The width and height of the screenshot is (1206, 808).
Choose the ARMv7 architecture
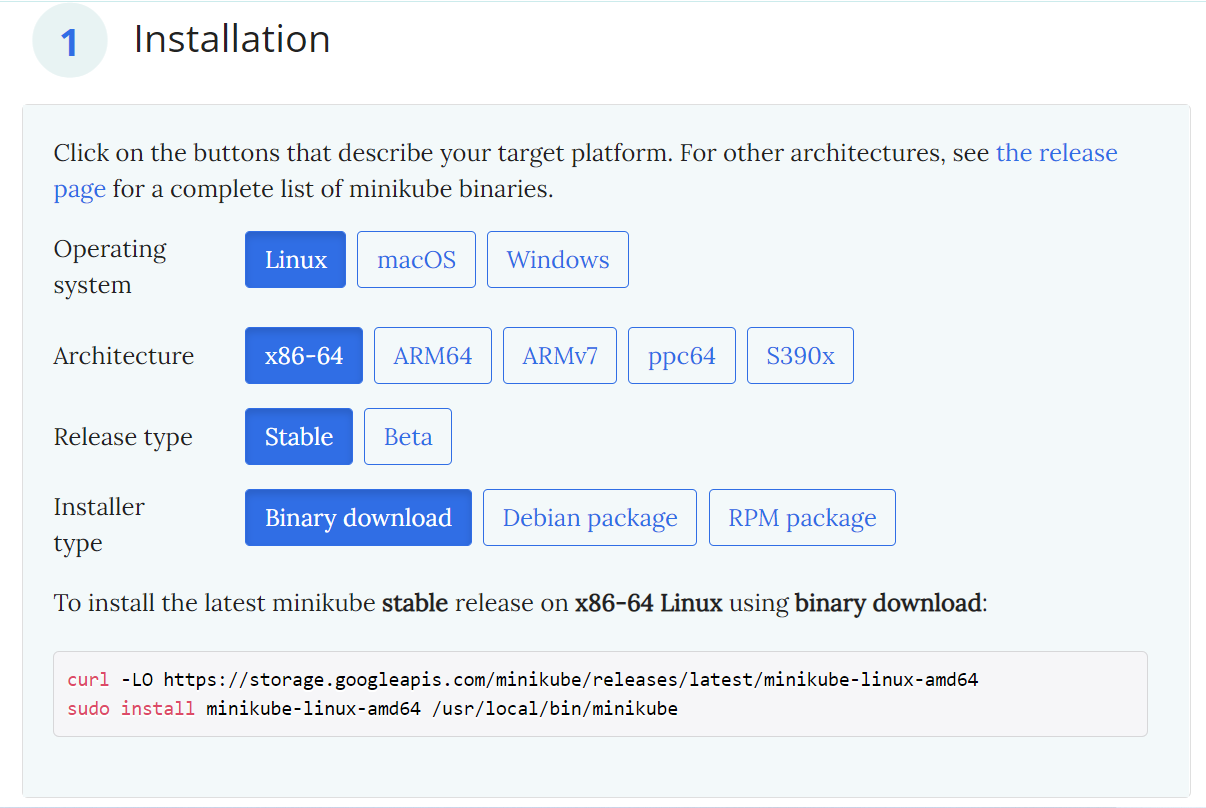pyautogui.click(x=559, y=356)
